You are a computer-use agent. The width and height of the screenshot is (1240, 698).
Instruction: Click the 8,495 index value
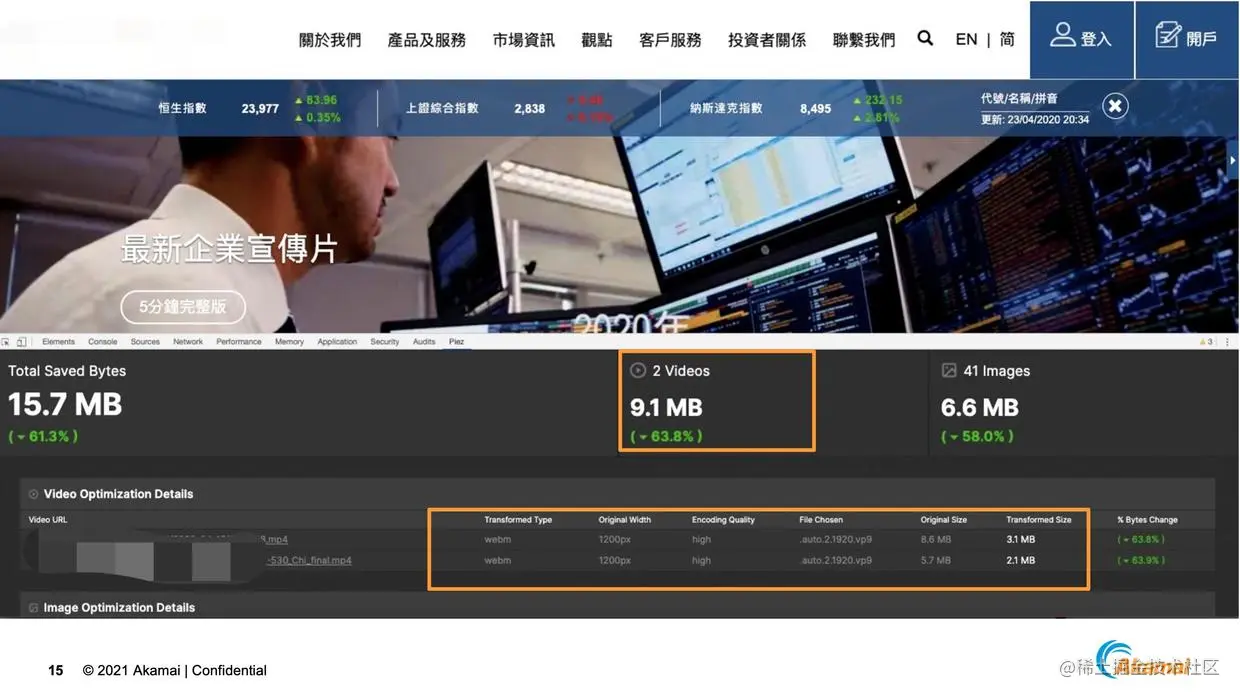[815, 108]
